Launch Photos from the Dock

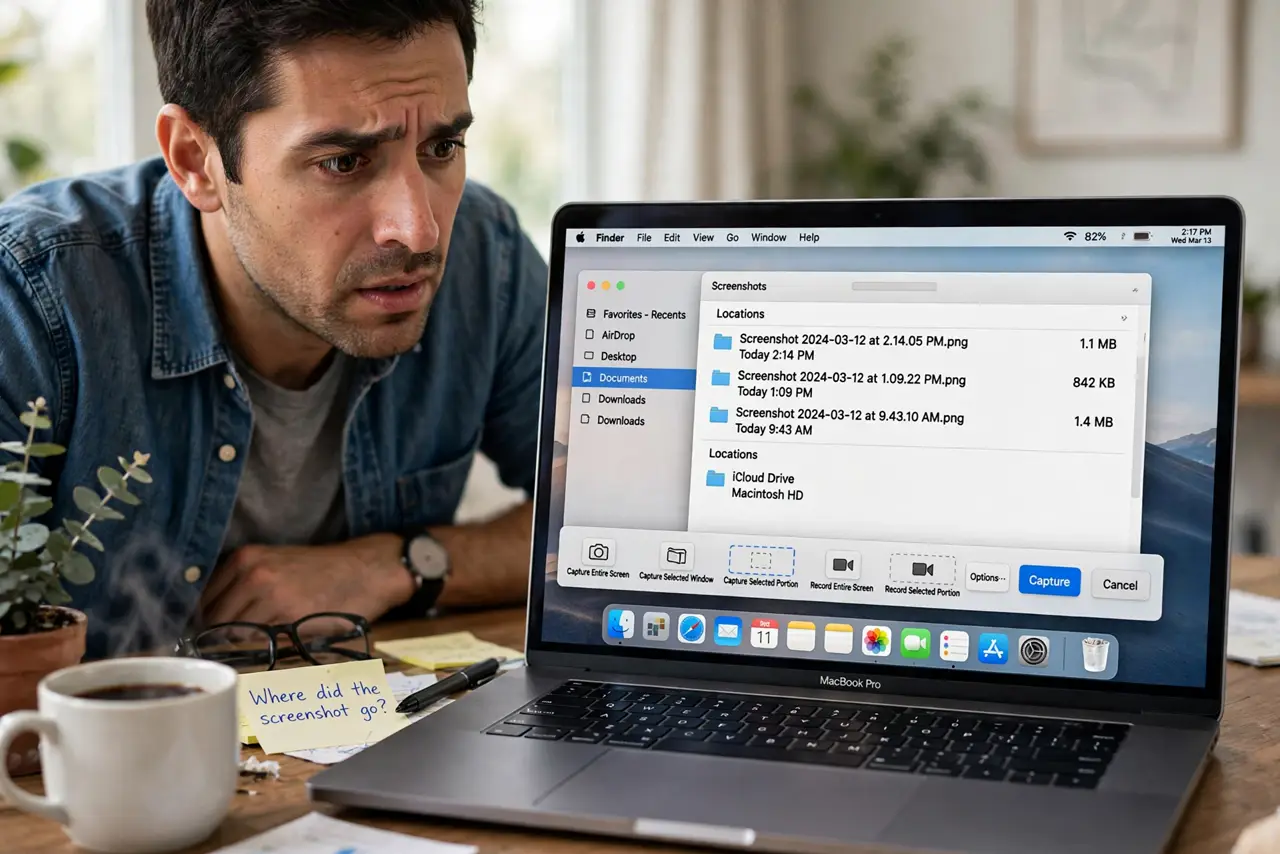coord(876,641)
